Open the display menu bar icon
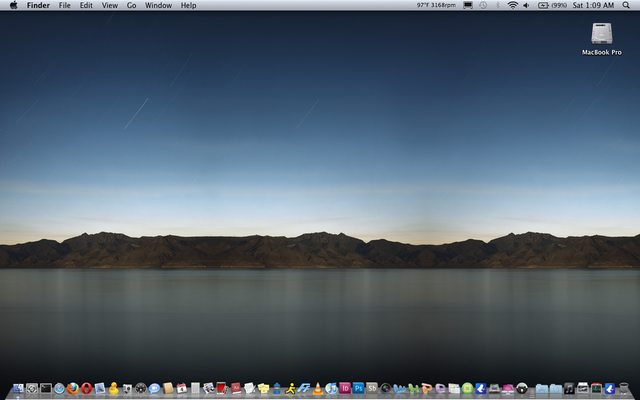Screen dimensions: 640x400 pyautogui.click(x=468, y=5)
